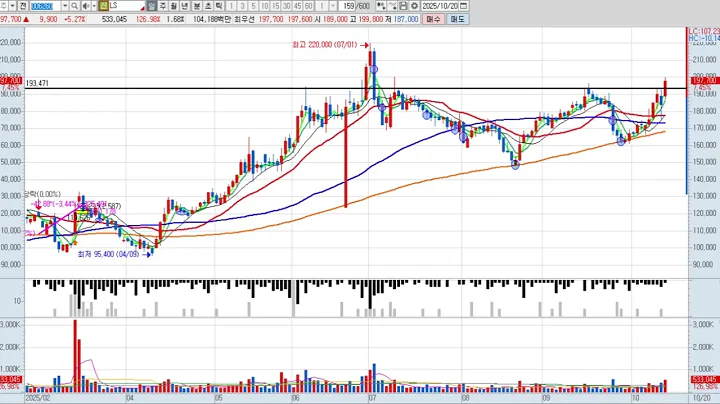Open the stock code history dropdown

(x=65, y=6)
